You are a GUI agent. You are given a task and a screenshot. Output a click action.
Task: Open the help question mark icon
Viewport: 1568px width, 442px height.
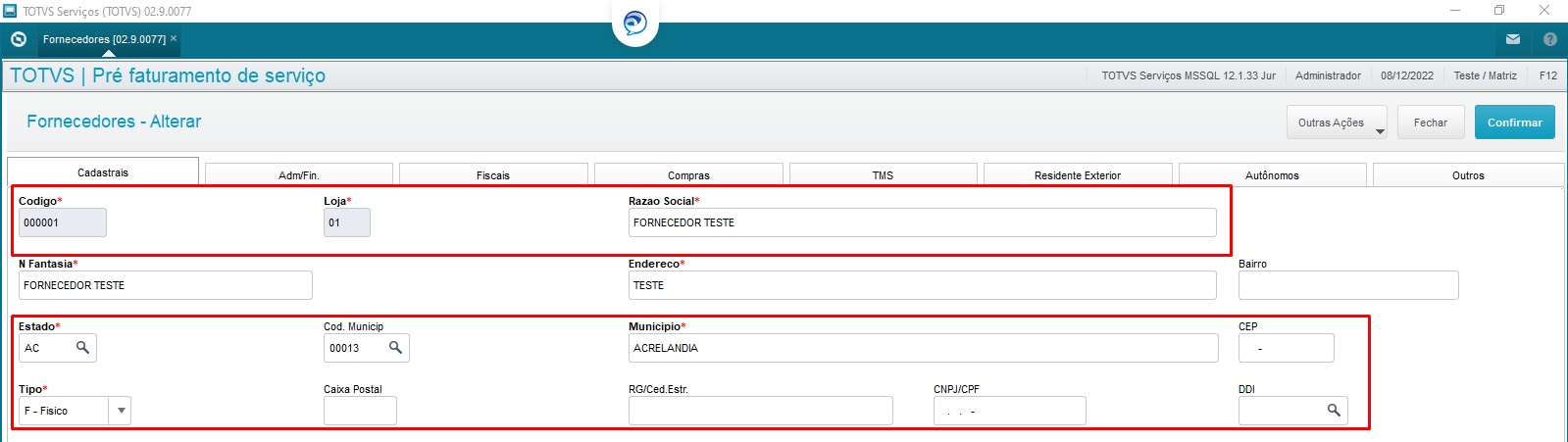[x=1550, y=39]
